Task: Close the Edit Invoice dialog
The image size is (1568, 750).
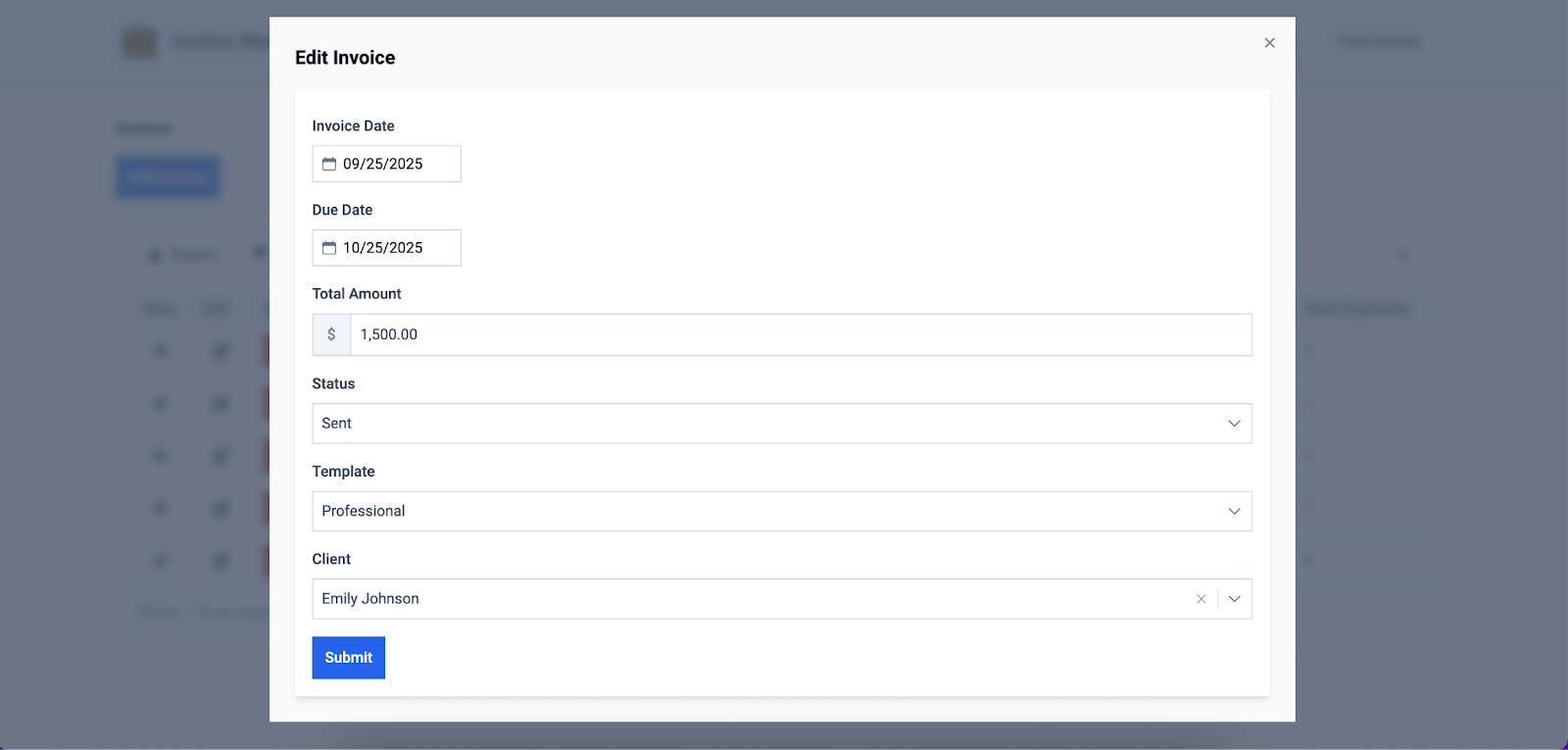Action: coord(1269,43)
